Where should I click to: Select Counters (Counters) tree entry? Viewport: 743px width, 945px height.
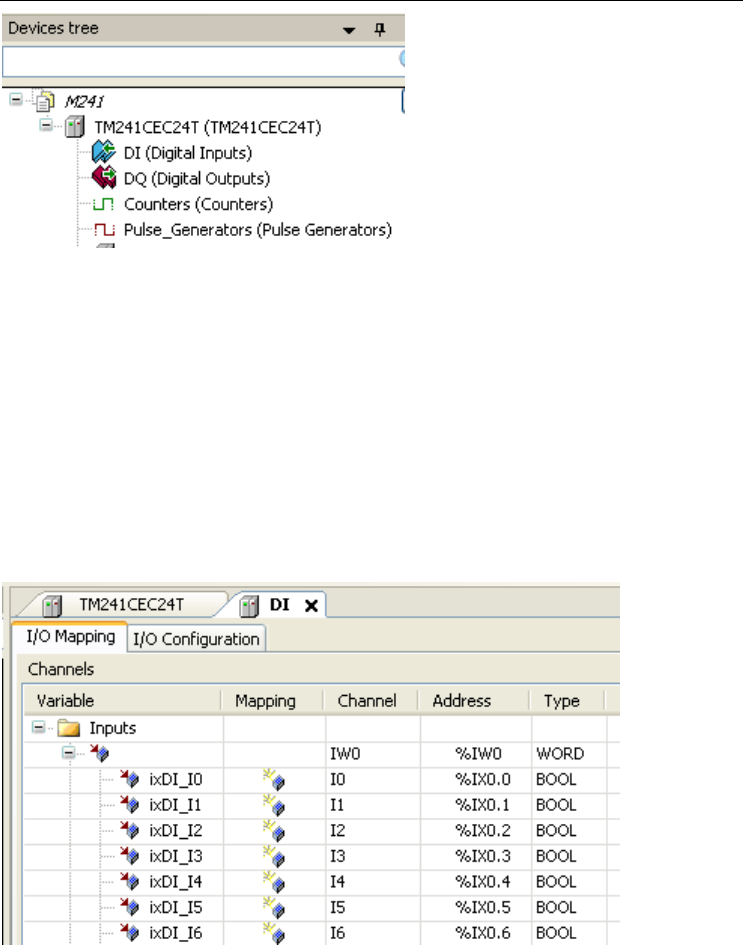pyautogui.click(x=198, y=204)
